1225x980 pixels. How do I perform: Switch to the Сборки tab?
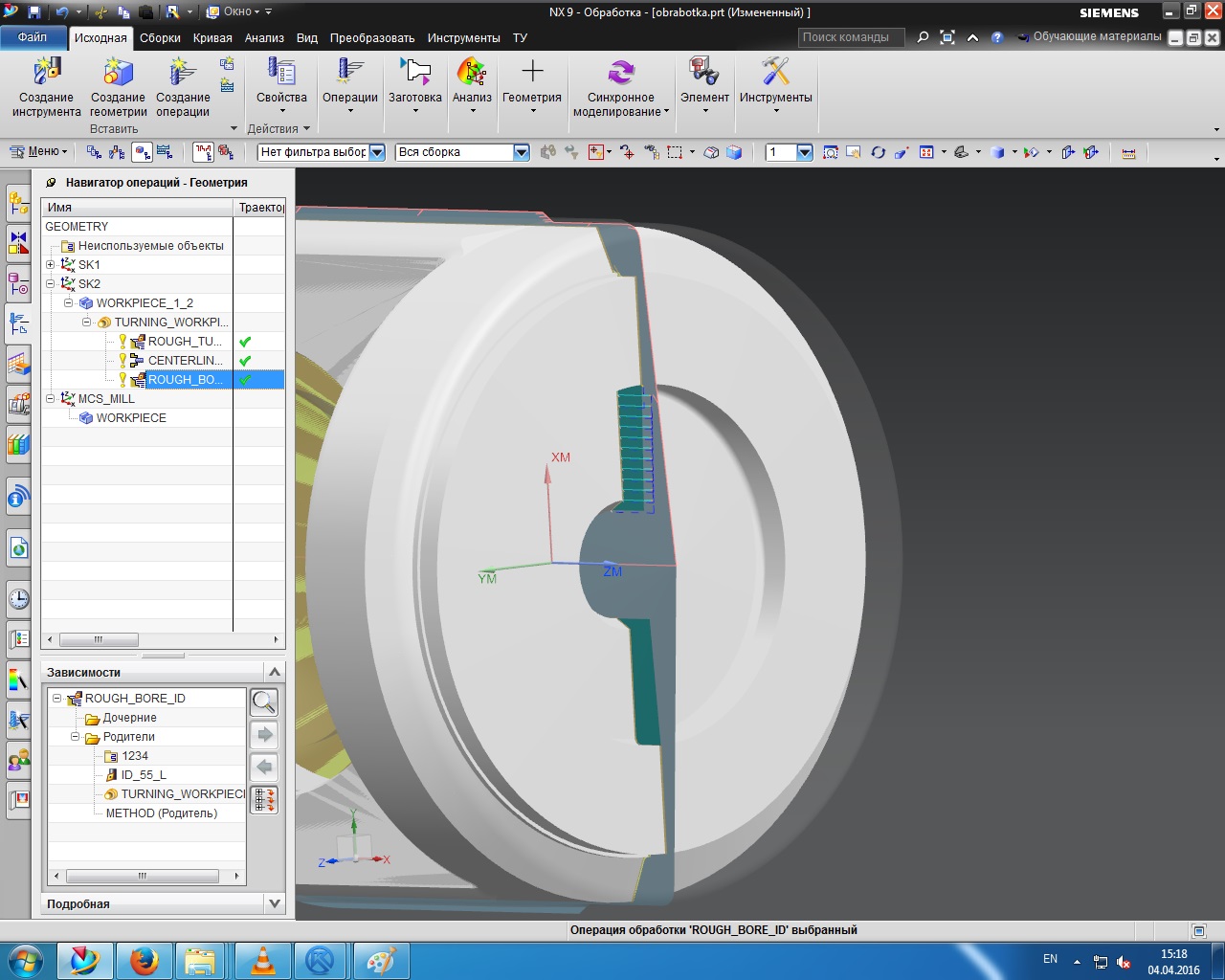coord(160,38)
